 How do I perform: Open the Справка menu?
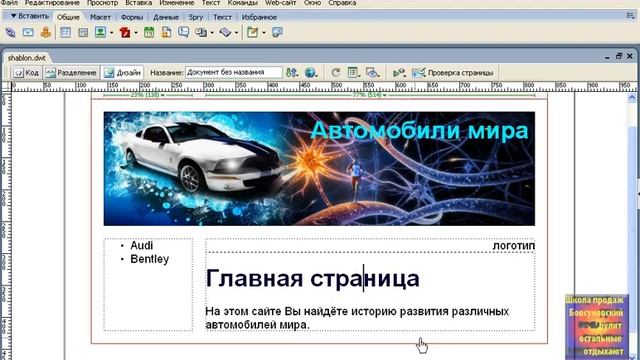[x=342, y=3]
